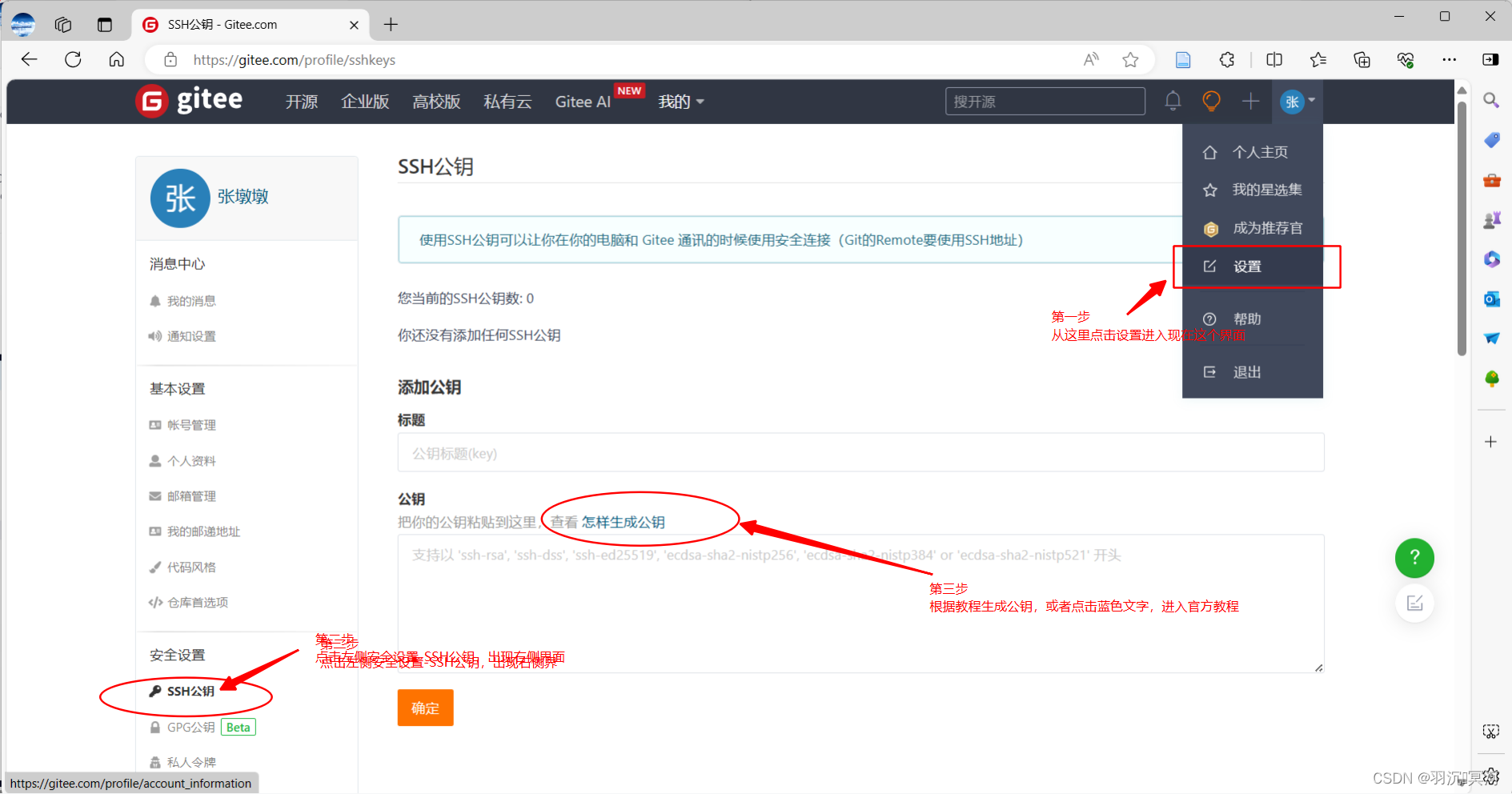Open 通知设置 in sidebar

coord(182,336)
